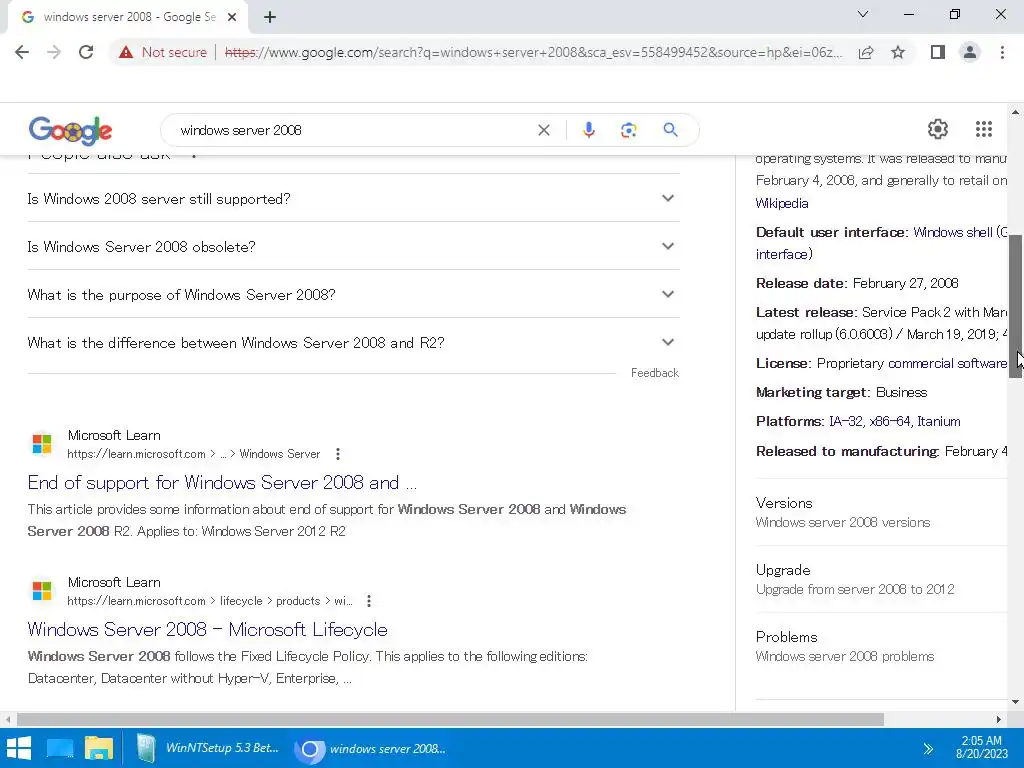
Task: Bookmark this page with the star
Action: tap(898, 52)
